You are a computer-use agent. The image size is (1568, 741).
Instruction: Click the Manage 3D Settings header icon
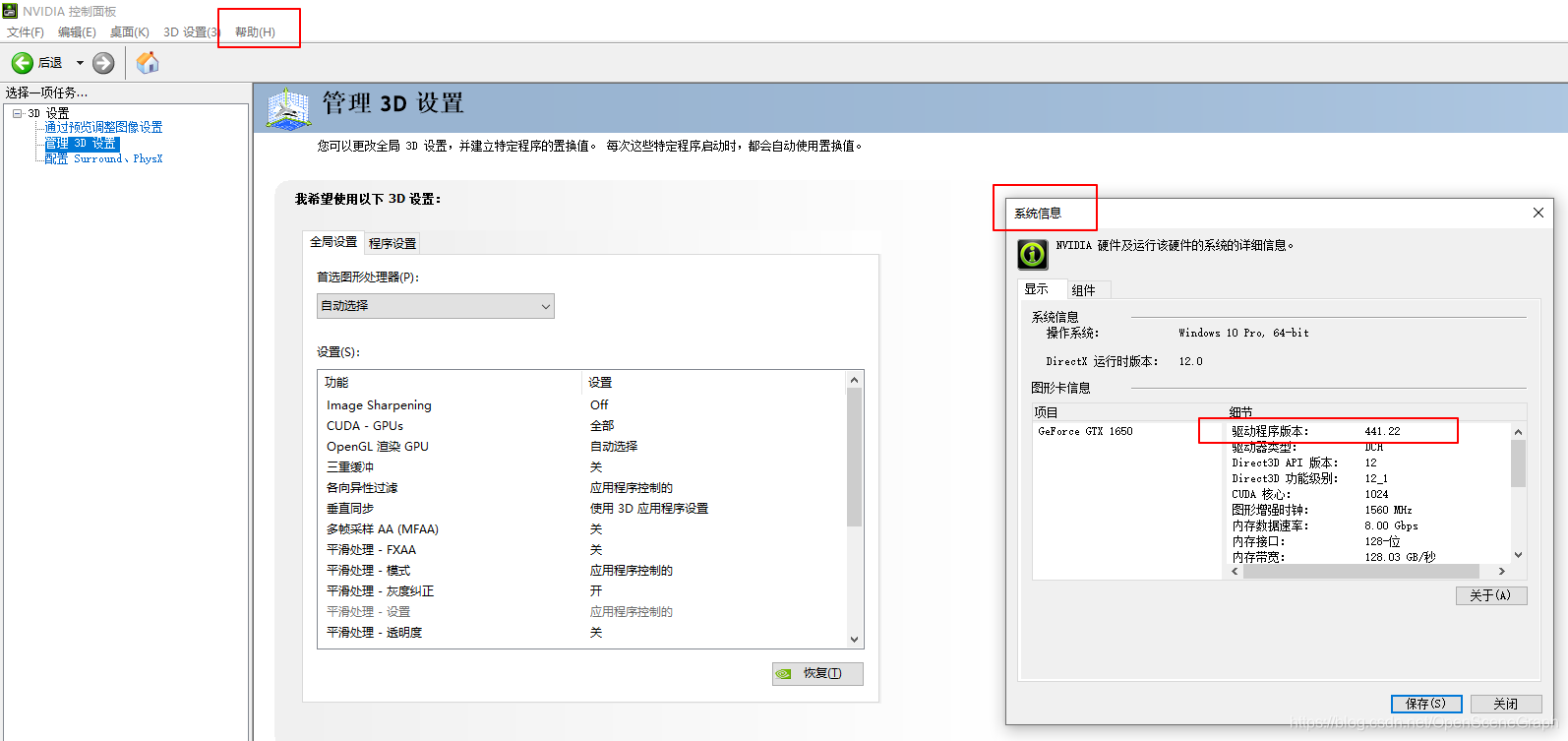[x=288, y=108]
